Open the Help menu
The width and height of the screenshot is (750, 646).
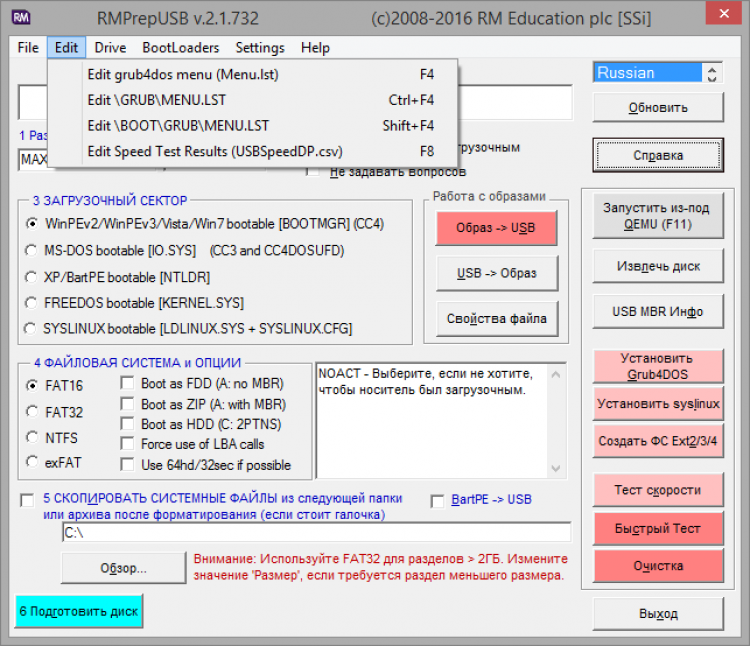click(x=315, y=48)
